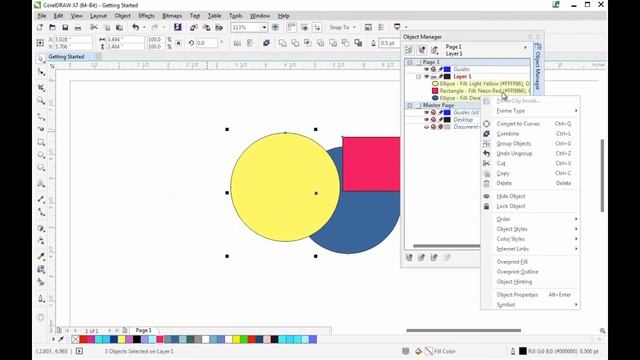The width and height of the screenshot is (640, 360).
Task: Click the Weld shaping icon in property bar
Action: (282, 43)
